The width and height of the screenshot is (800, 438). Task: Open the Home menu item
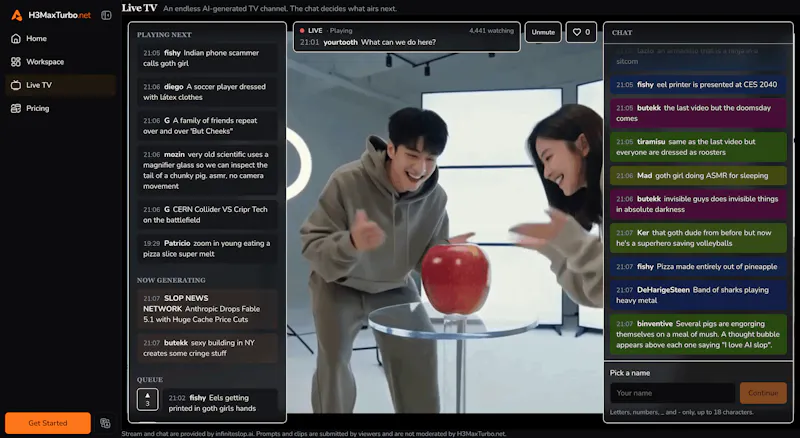(x=61, y=38)
